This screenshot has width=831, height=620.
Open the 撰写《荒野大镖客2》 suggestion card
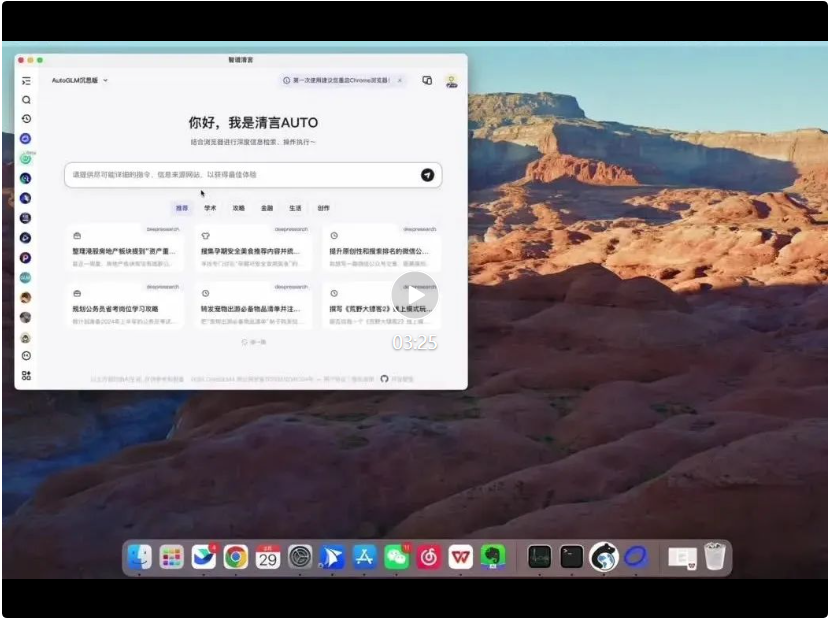pos(382,306)
